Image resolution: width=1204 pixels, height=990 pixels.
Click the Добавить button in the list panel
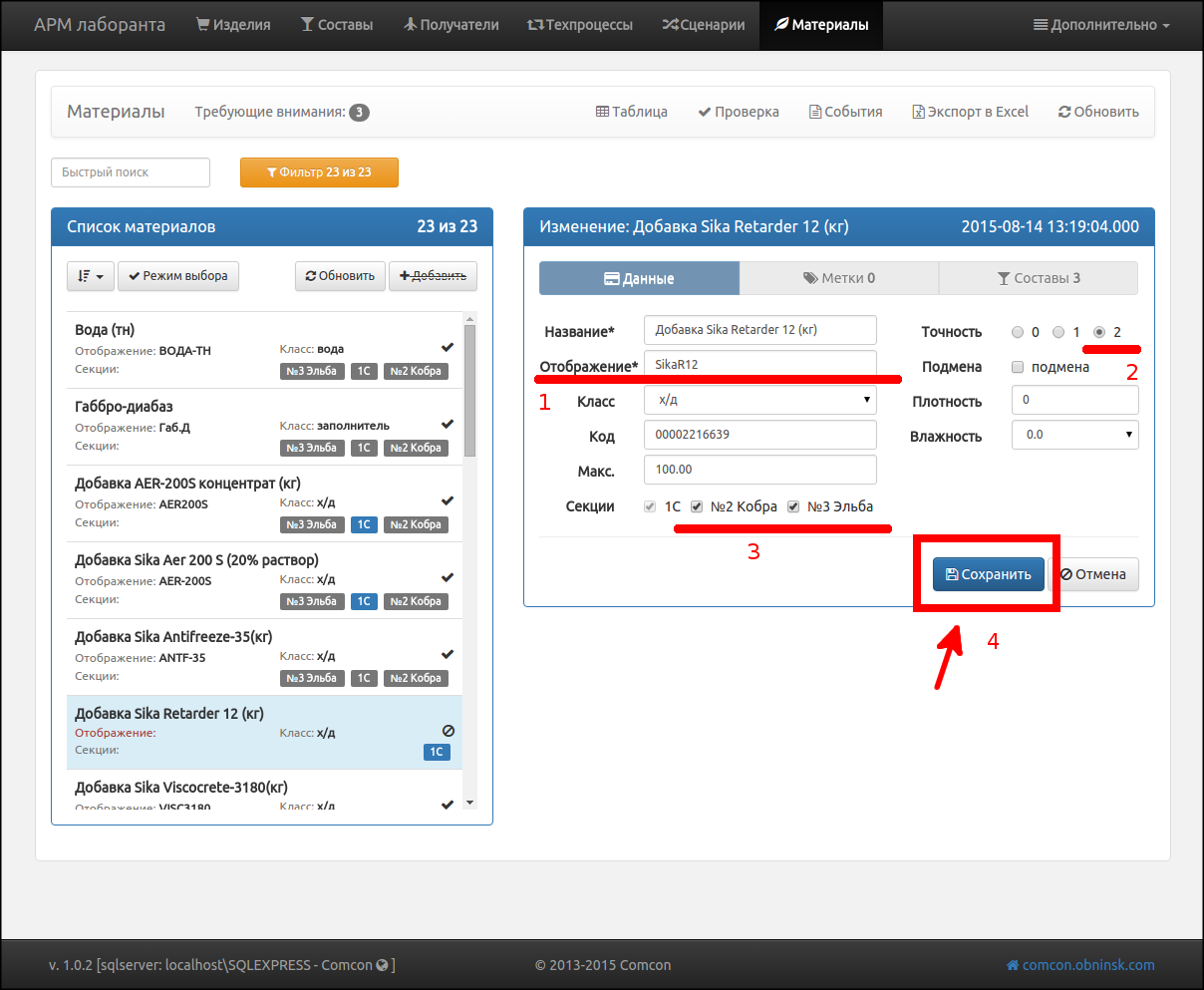pyautogui.click(x=433, y=276)
